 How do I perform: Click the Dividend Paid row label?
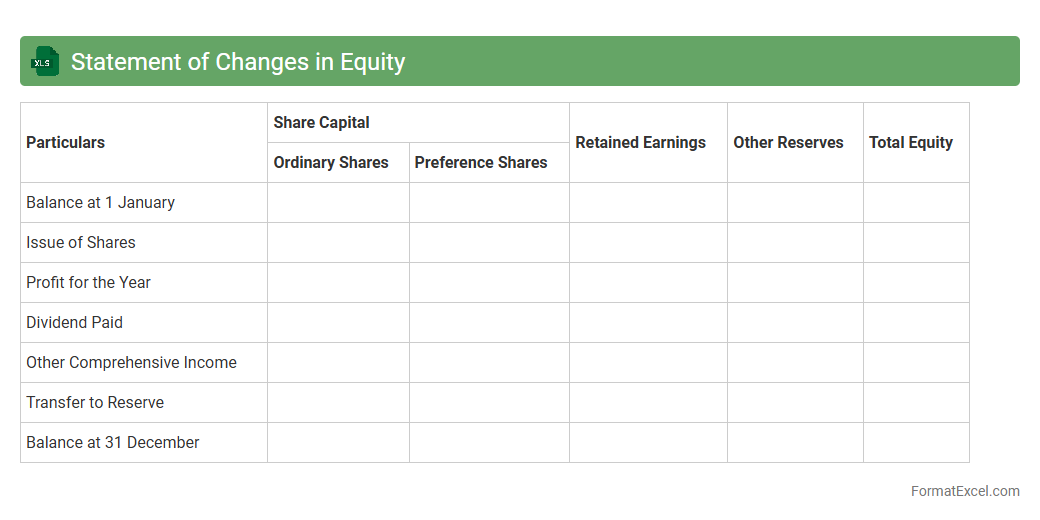[75, 323]
